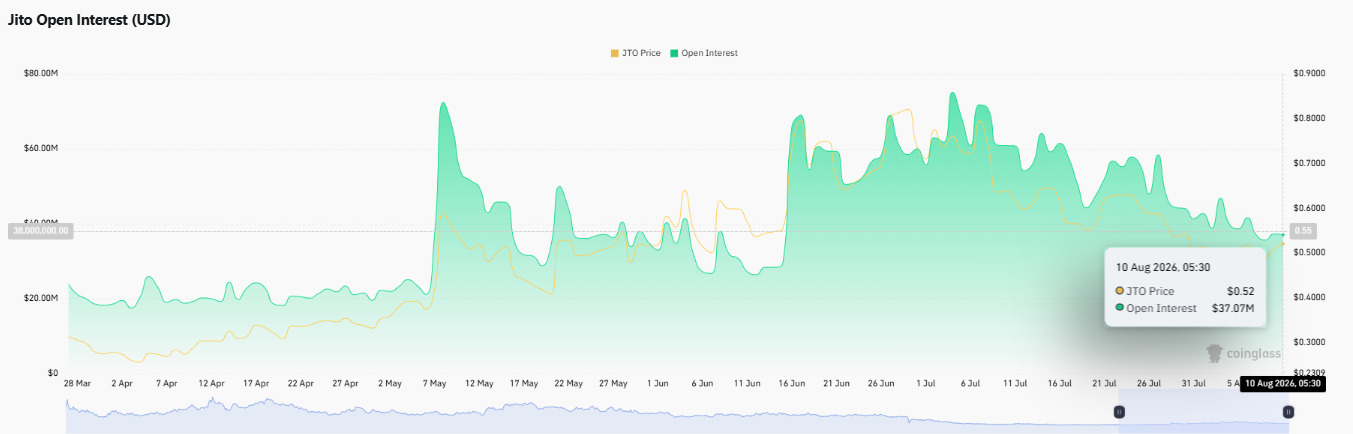This screenshot has height=434, width=1353.
Task: Click the 17 May date on the x-axis
Action: [524, 383]
